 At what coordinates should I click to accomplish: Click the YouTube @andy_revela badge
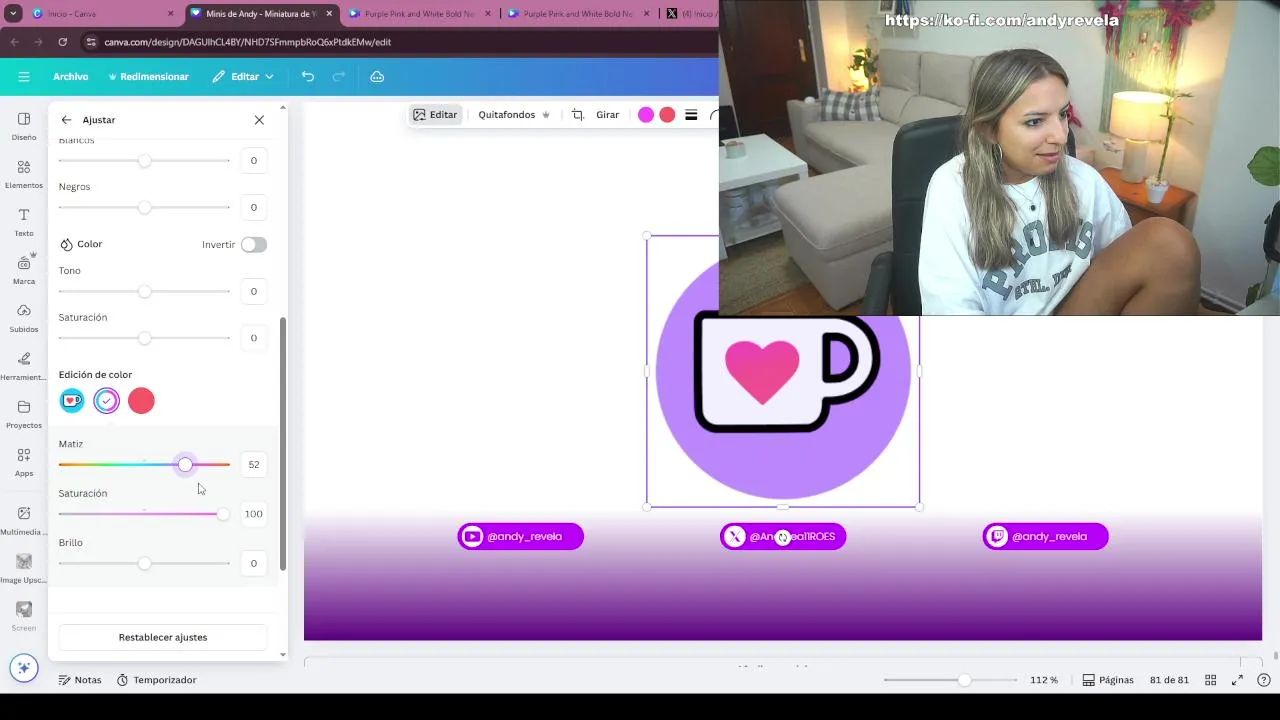click(520, 536)
